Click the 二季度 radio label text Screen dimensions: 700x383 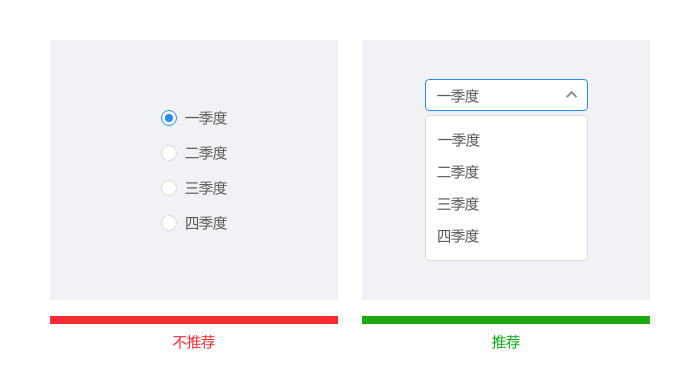click(206, 154)
